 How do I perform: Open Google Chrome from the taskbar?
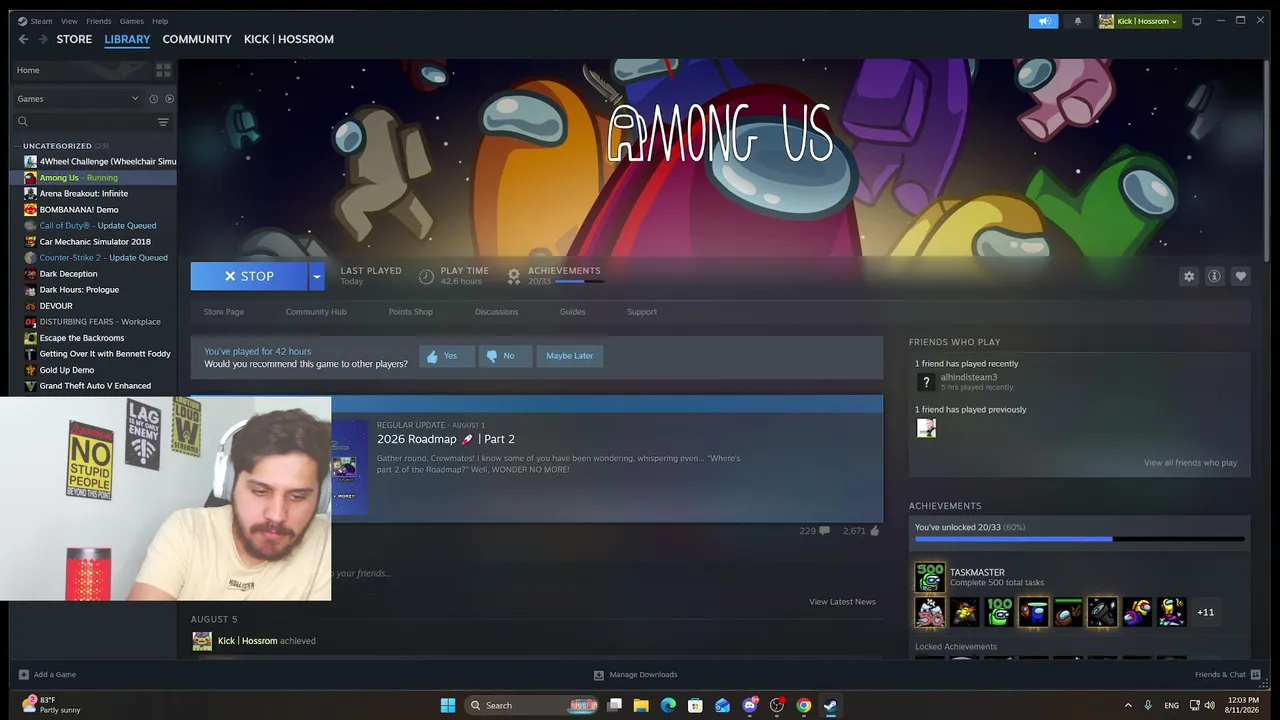(x=803, y=706)
